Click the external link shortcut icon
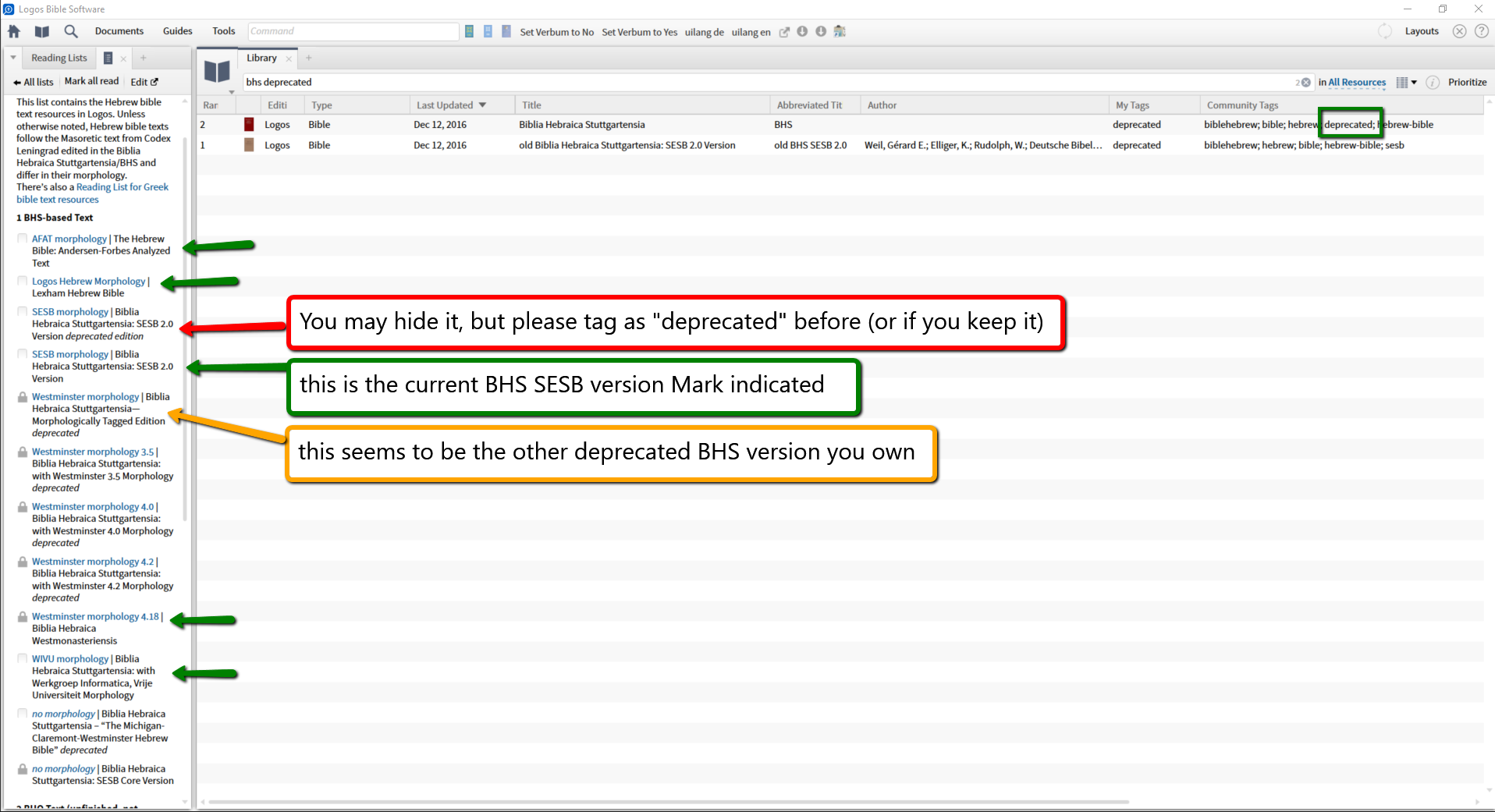Image resolution: width=1495 pixels, height=812 pixels. pos(784,32)
